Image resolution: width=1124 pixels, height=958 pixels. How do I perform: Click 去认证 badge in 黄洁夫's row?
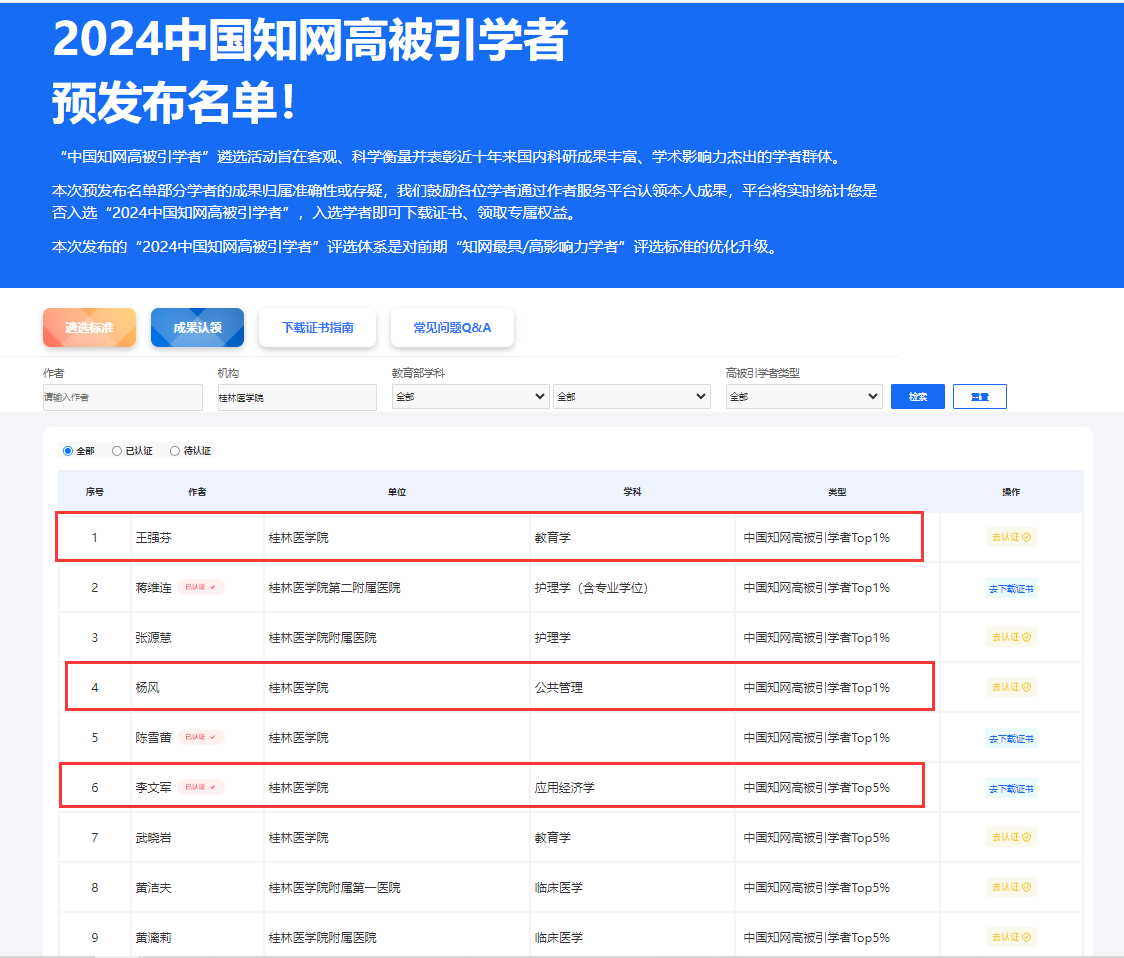point(1011,887)
